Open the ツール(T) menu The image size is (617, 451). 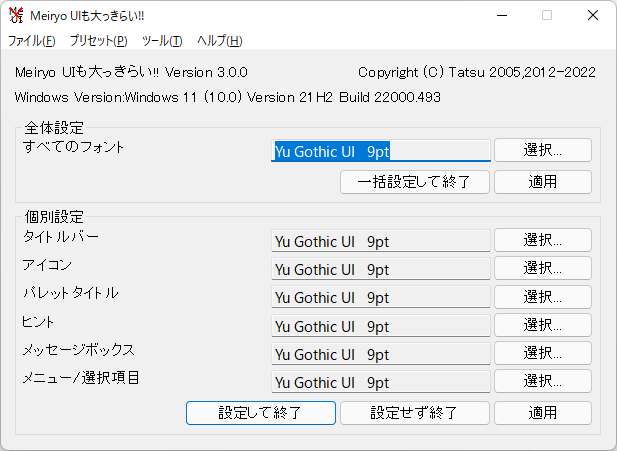pyautogui.click(x=162, y=41)
